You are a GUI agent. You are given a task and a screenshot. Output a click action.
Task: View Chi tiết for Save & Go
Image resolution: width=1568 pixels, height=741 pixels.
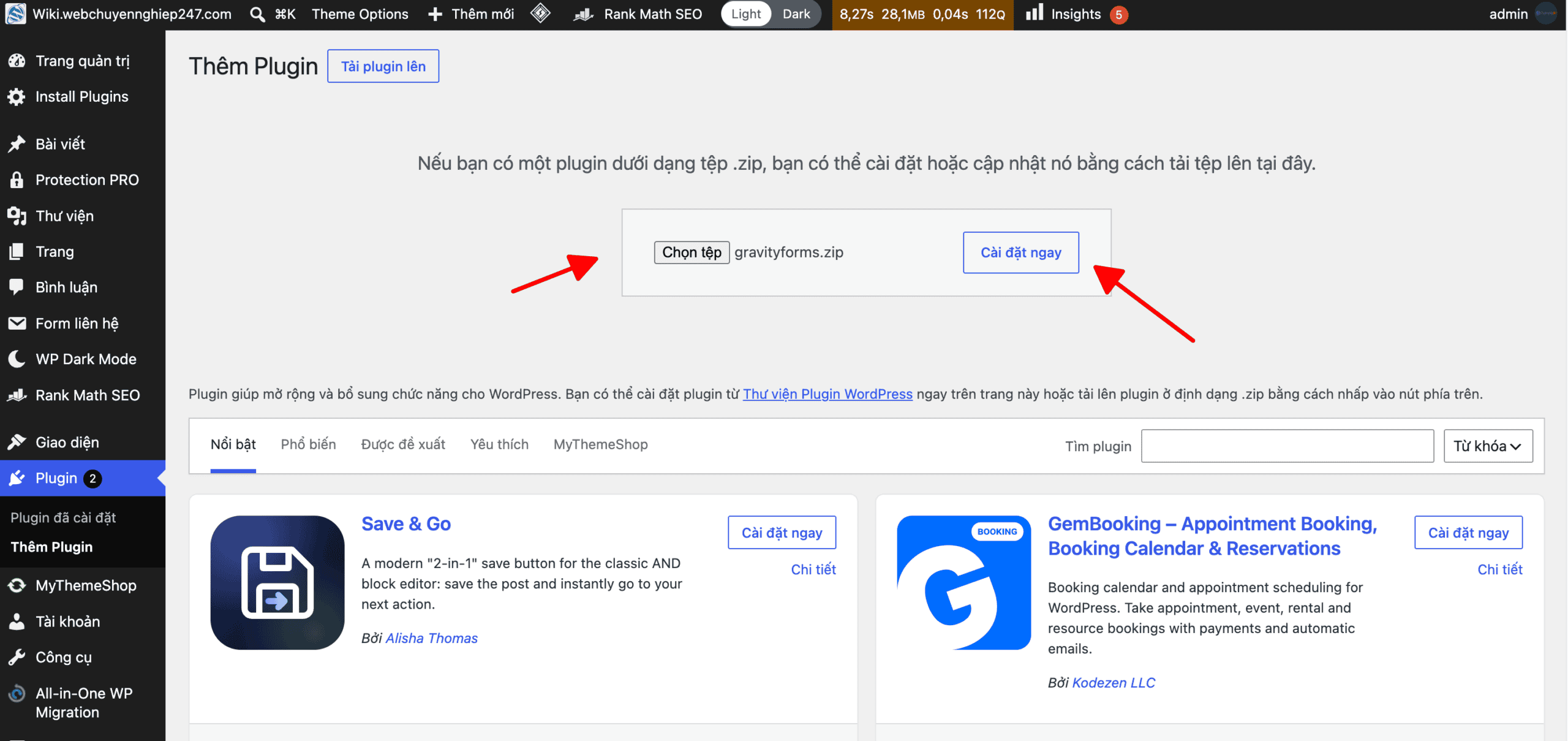pyautogui.click(x=813, y=569)
